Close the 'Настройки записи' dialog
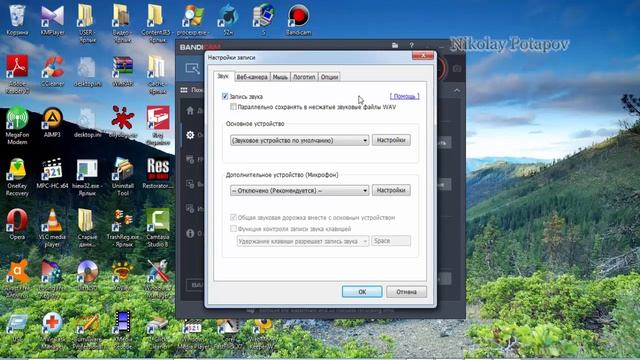This screenshot has width=640, height=360. click(422, 55)
